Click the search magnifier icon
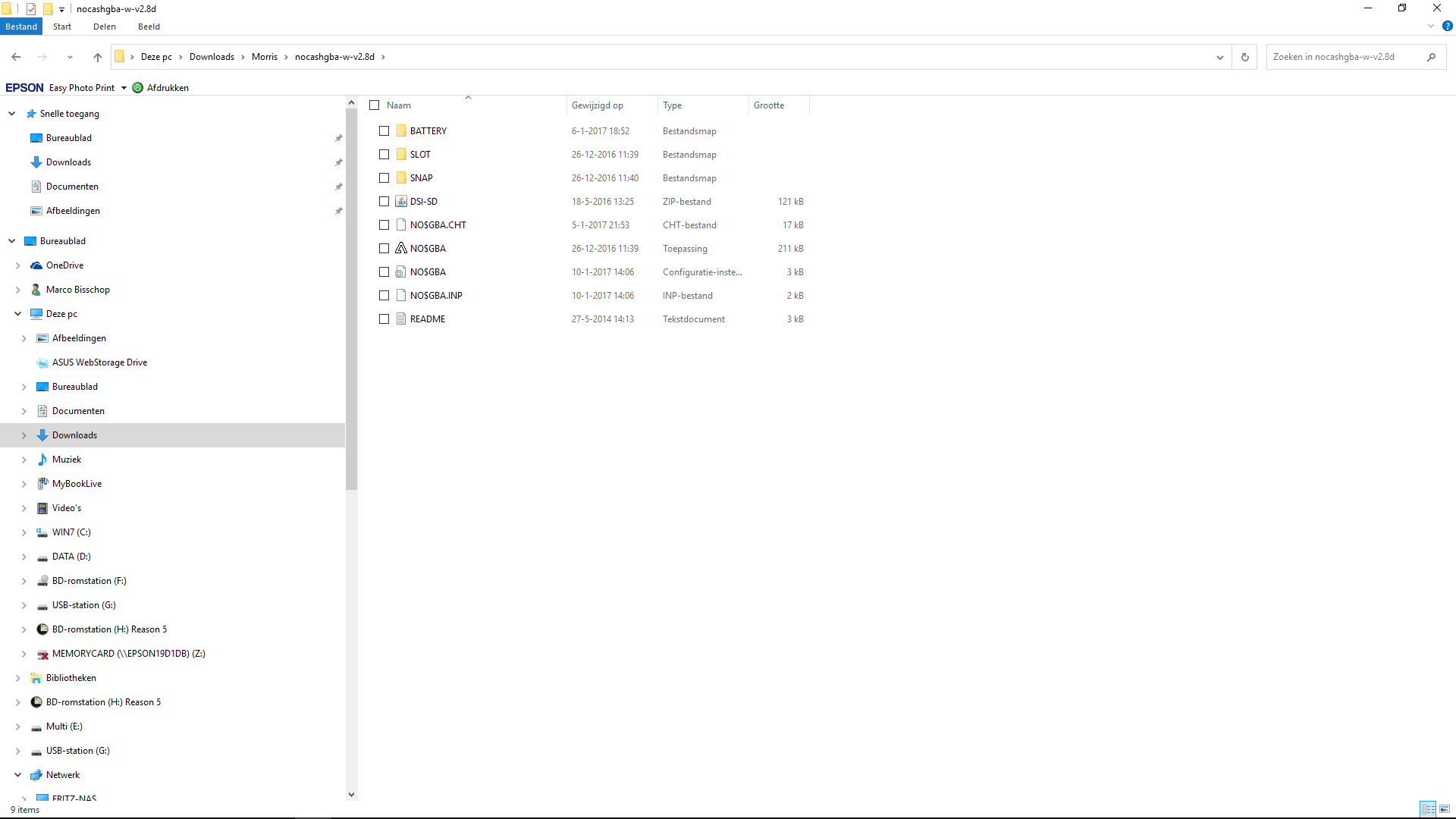 point(1431,57)
